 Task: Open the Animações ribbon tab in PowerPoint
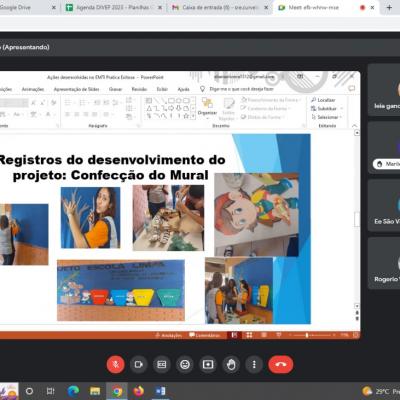click(33, 89)
